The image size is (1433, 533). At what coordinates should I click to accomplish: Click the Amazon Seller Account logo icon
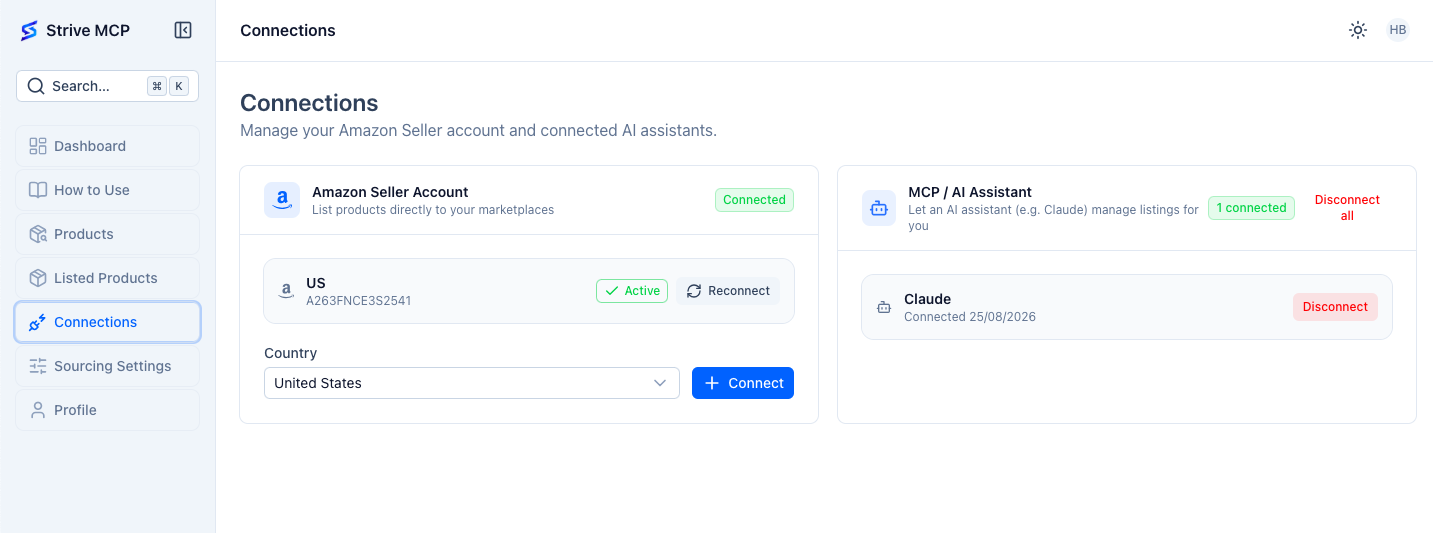282,200
